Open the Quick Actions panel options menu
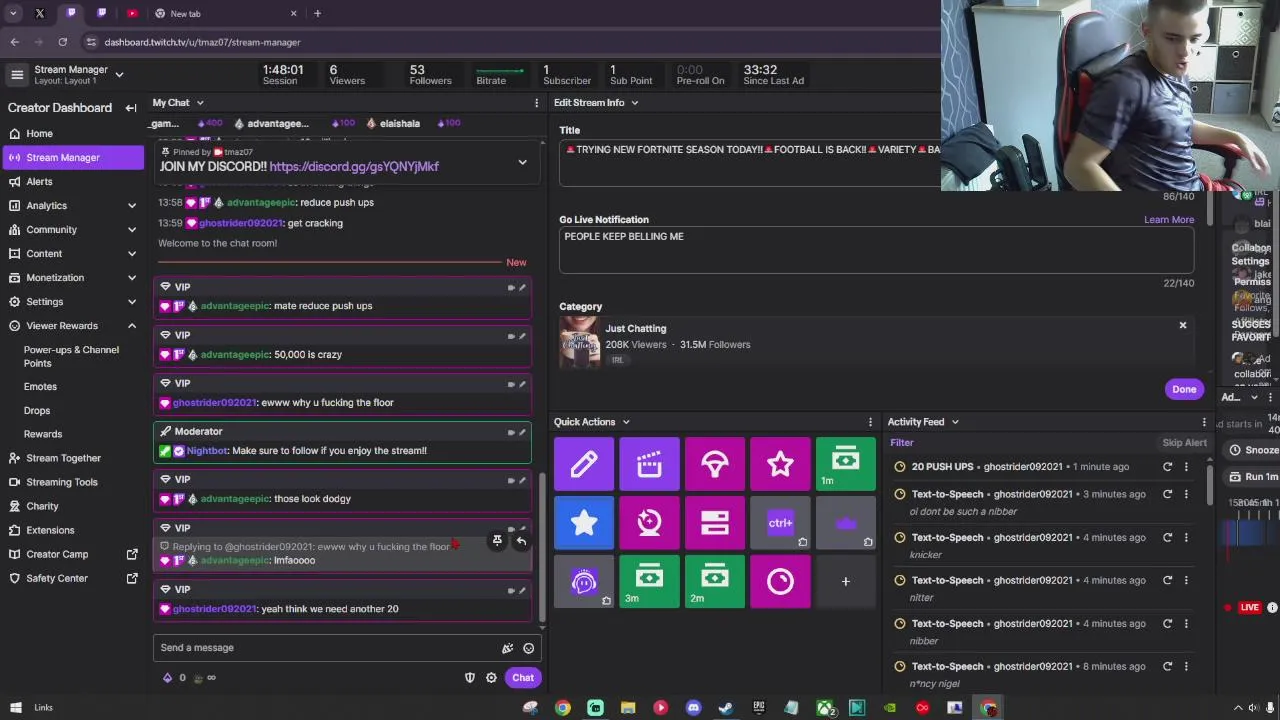Image resolution: width=1280 pixels, height=720 pixels. (x=870, y=422)
